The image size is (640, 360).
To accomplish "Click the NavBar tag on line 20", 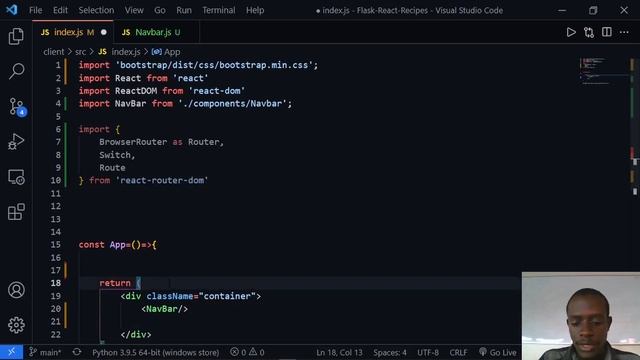I will click(164, 309).
